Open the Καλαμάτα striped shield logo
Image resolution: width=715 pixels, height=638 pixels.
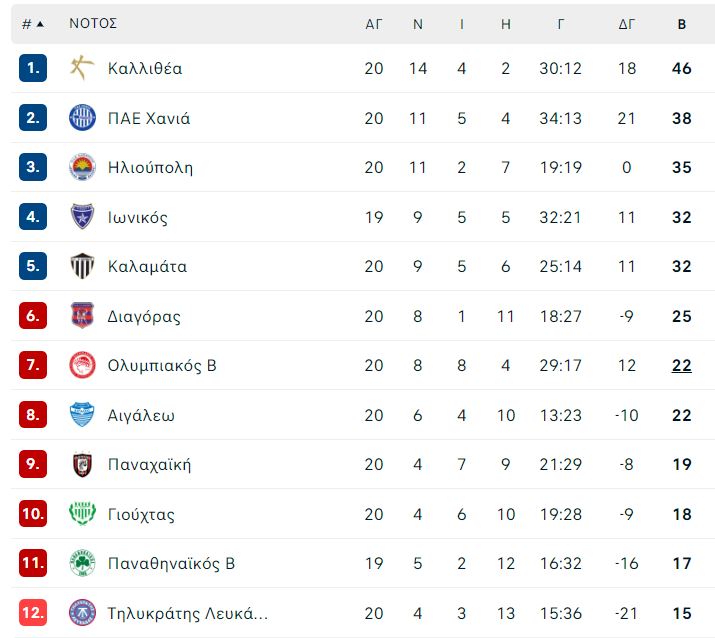(x=82, y=265)
